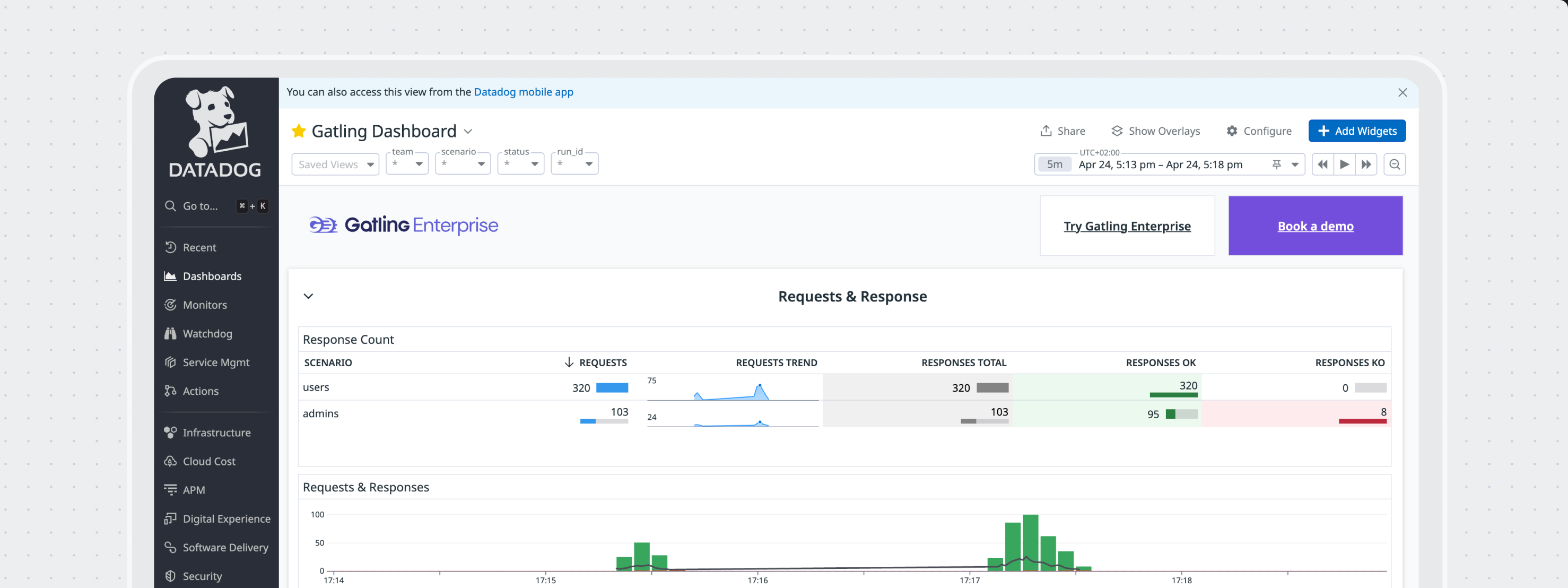Image resolution: width=1568 pixels, height=588 pixels.
Task: Click the Infrastructure nodes icon
Action: pos(170,432)
